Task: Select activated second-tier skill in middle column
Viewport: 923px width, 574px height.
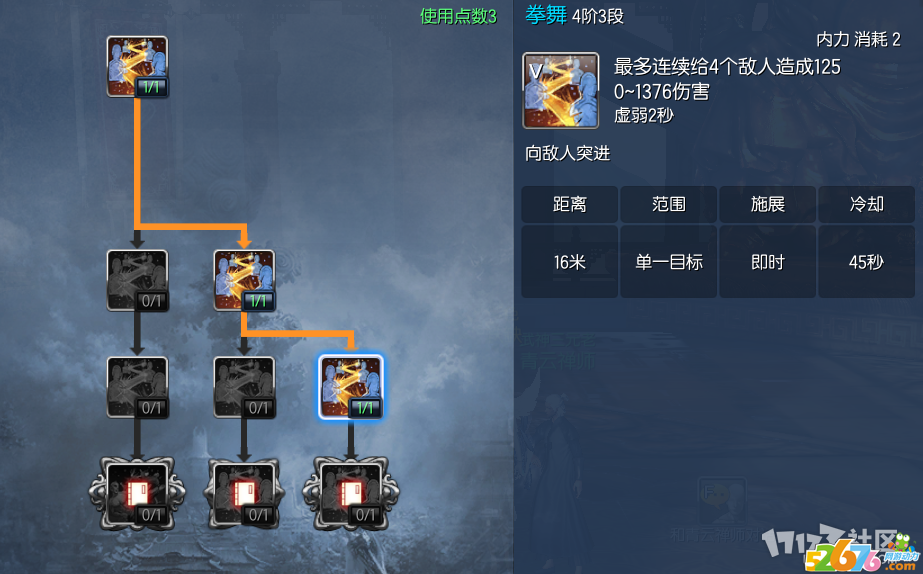Action: point(244,280)
